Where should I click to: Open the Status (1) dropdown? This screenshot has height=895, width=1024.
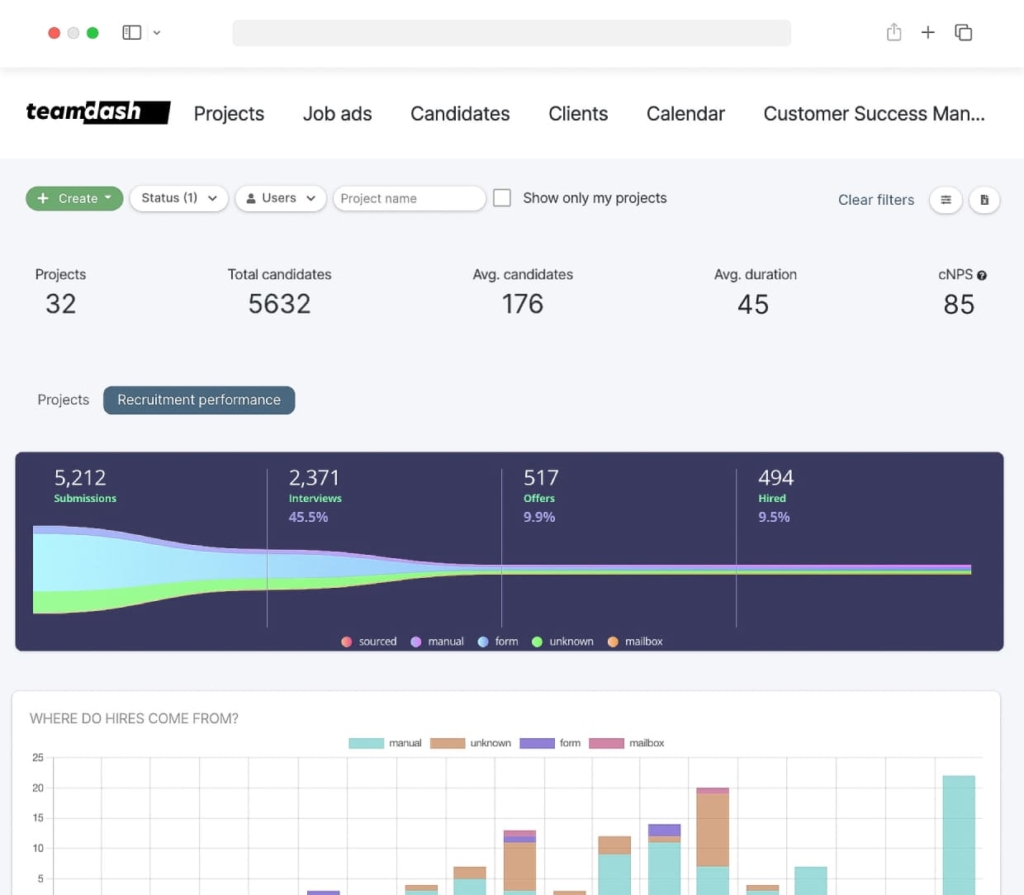pos(178,198)
